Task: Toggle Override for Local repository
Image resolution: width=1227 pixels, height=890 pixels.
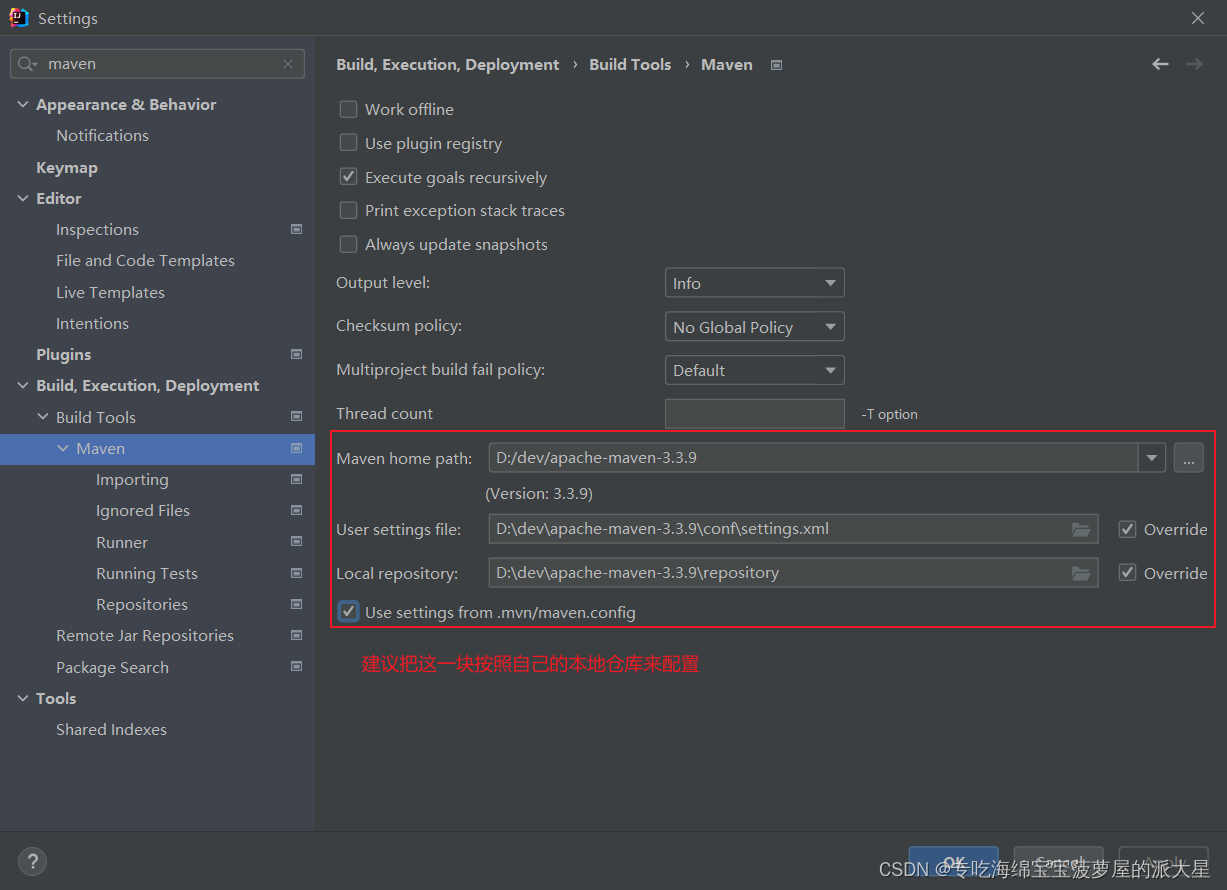Action: click(1127, 573)
